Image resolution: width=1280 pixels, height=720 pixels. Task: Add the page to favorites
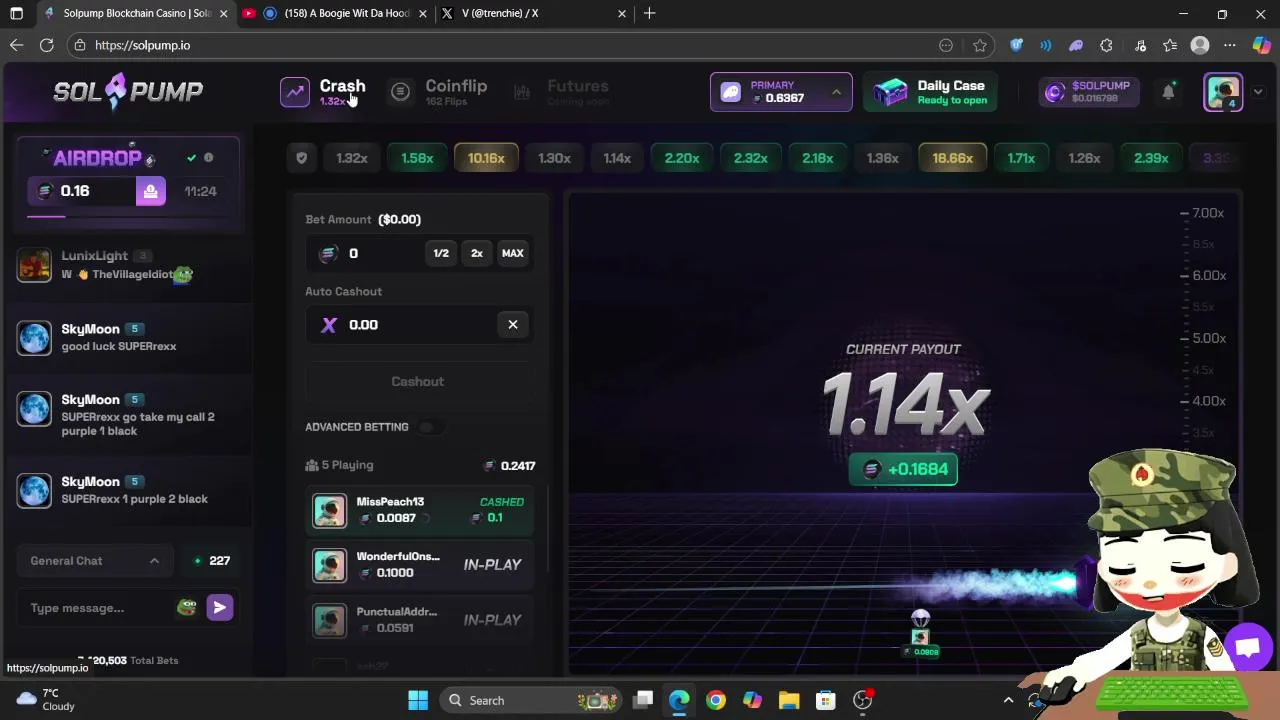coord(980,45)
